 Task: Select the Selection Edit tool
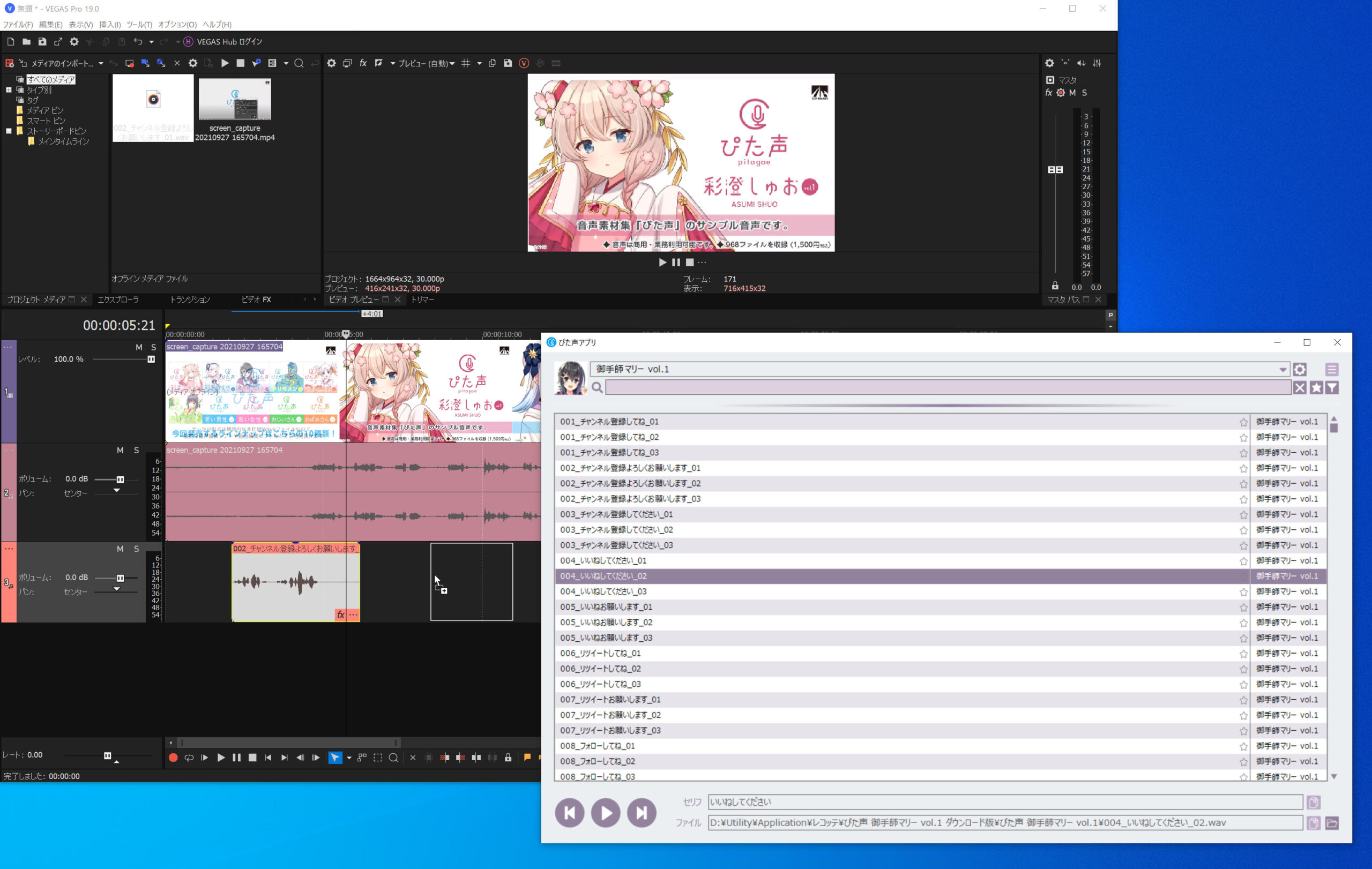pos(378,758)
